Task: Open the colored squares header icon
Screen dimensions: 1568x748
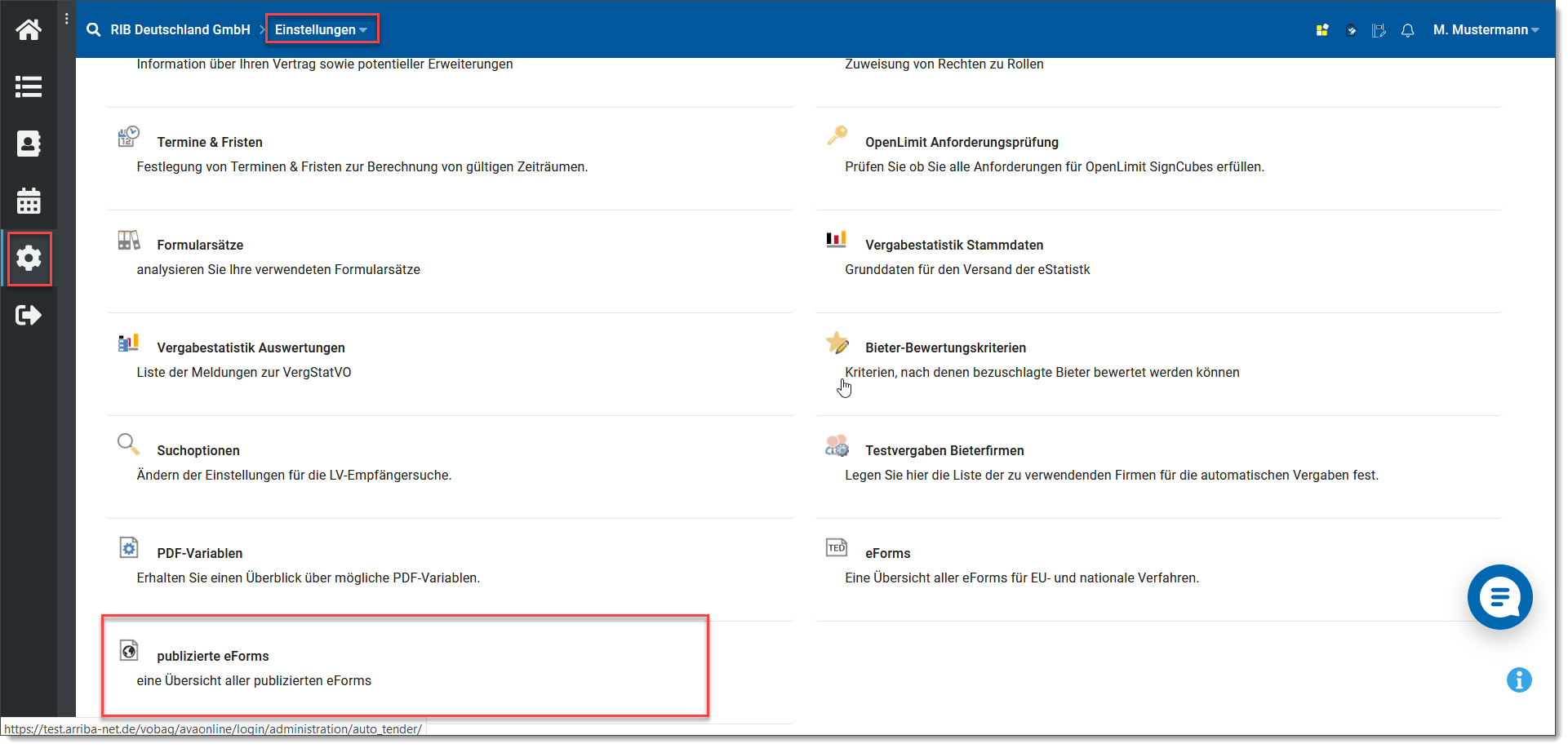Action: [x=1322, y=30]
